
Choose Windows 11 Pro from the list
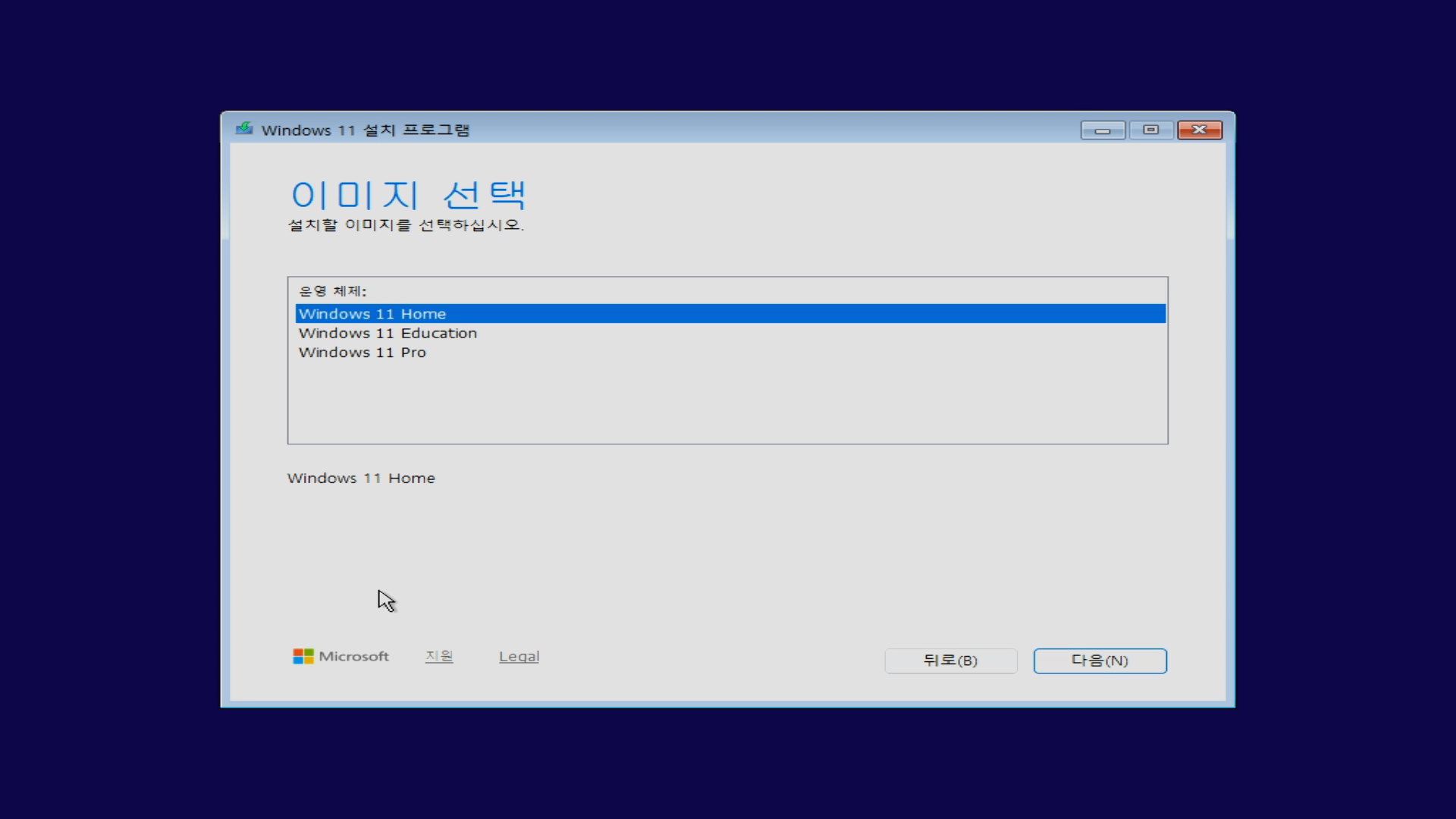coord(362,353)
